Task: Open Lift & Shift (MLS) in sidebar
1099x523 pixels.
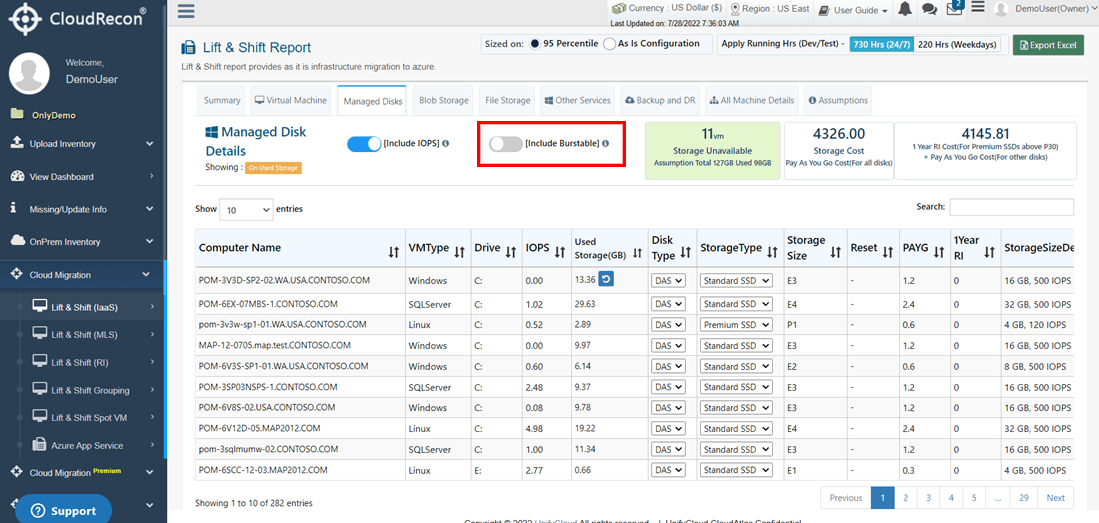Action: pos(83,334)
